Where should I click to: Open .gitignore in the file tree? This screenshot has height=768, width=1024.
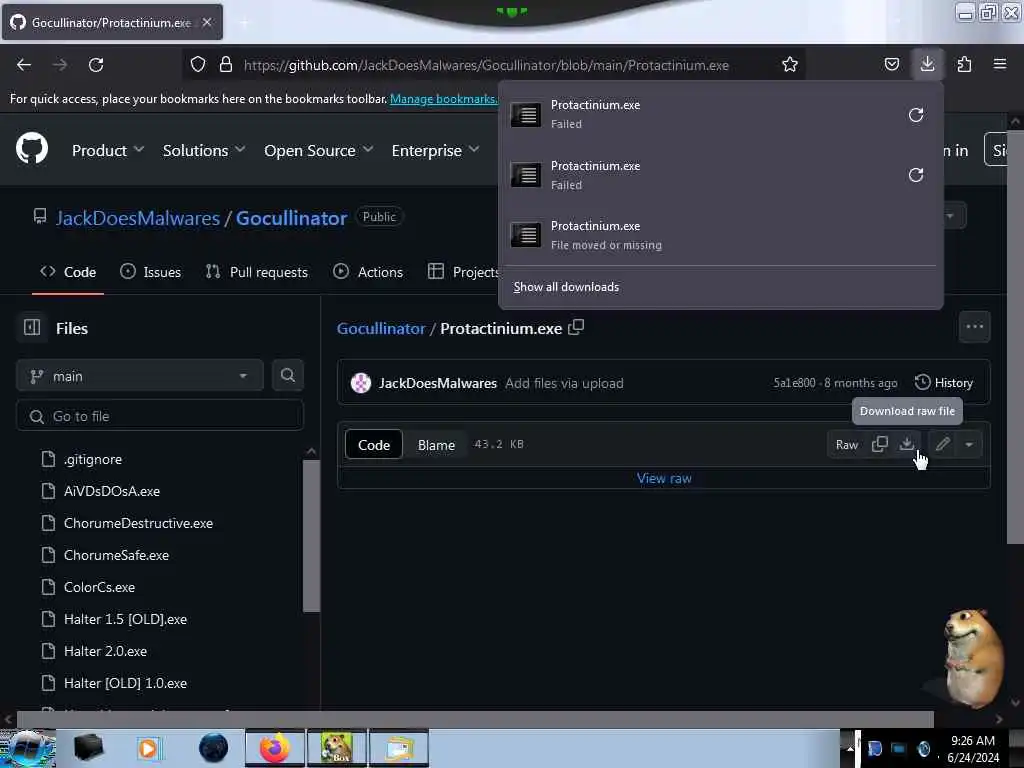coord(93,459)
